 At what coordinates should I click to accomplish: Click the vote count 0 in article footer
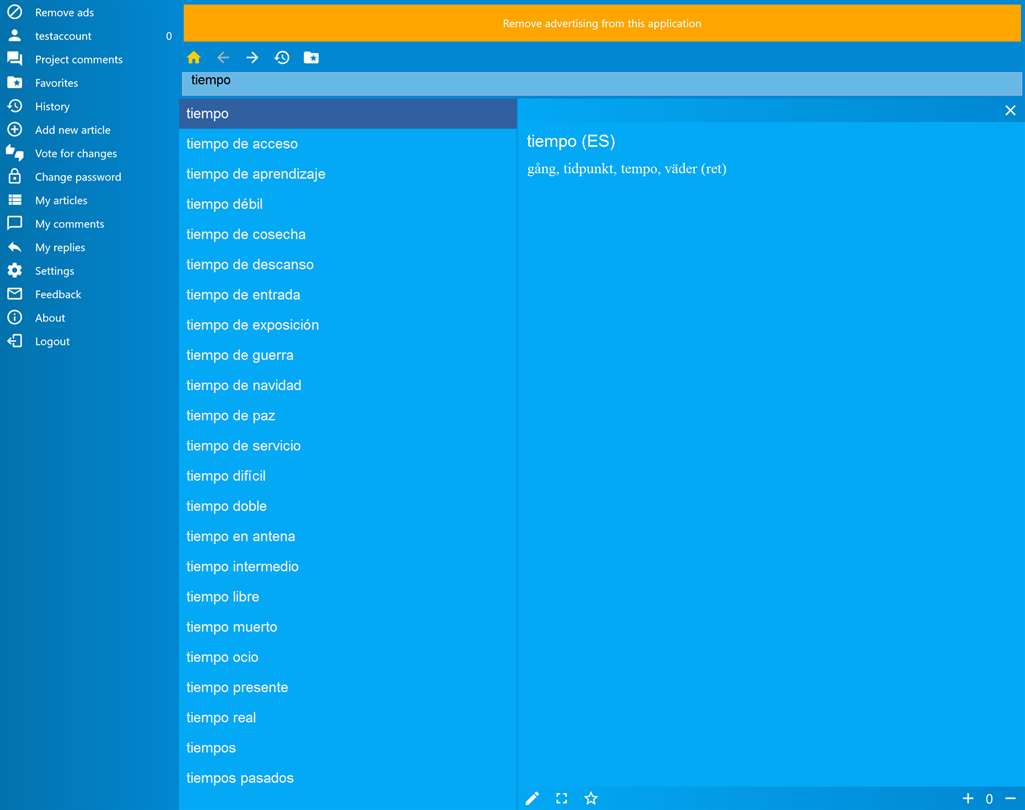click(989, 799)
